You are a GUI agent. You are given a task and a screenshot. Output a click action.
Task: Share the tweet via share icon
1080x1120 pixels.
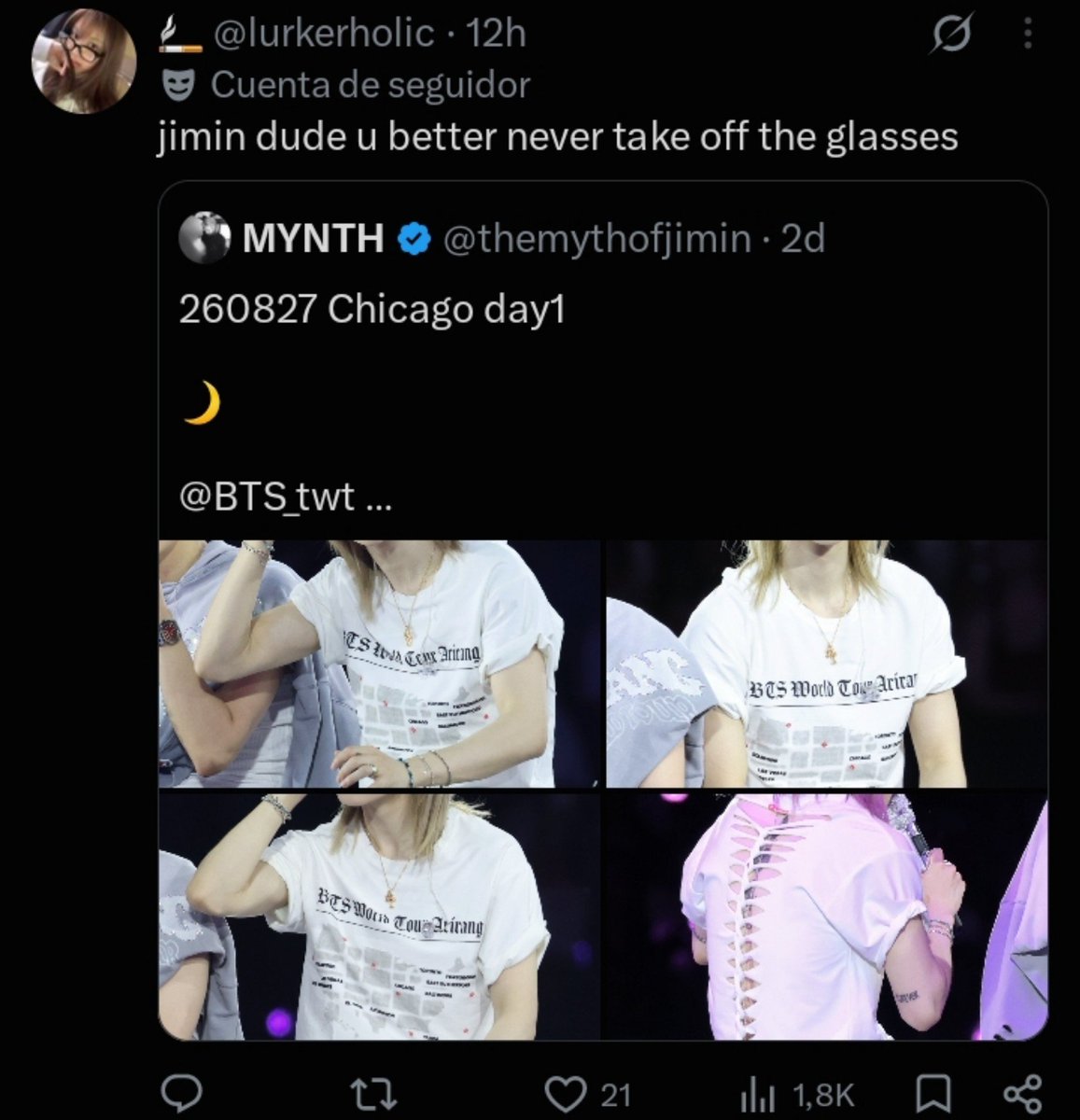(1021, 1093)
